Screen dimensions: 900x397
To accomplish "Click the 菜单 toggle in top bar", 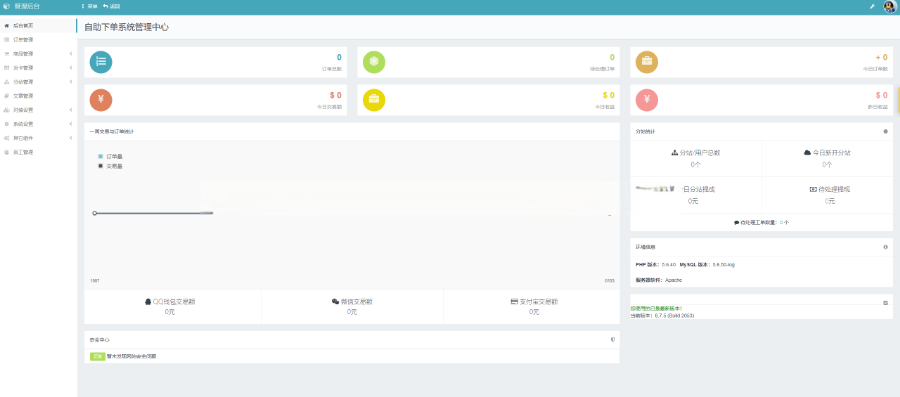I will [90, 6].
